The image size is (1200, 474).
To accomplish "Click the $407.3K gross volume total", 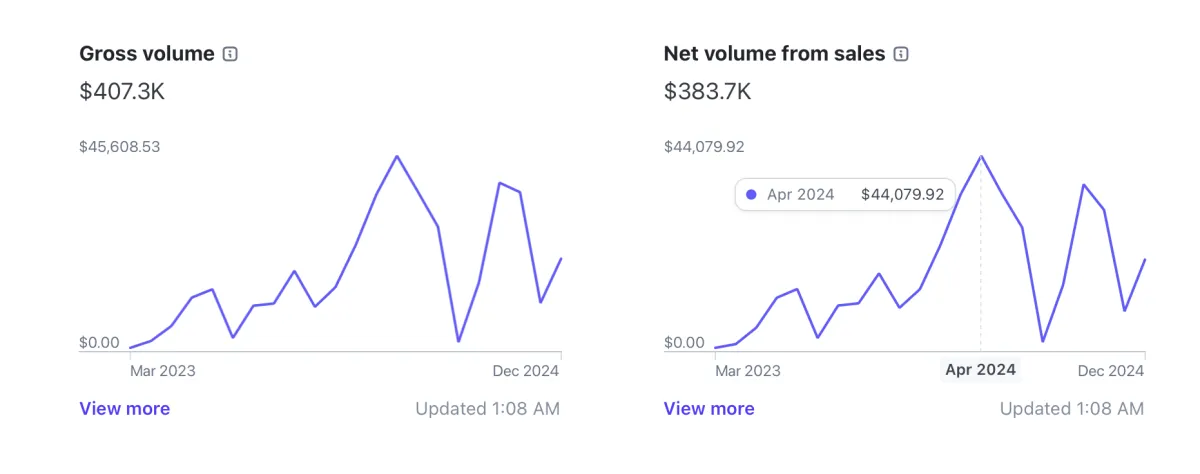I will click(122, 92).
